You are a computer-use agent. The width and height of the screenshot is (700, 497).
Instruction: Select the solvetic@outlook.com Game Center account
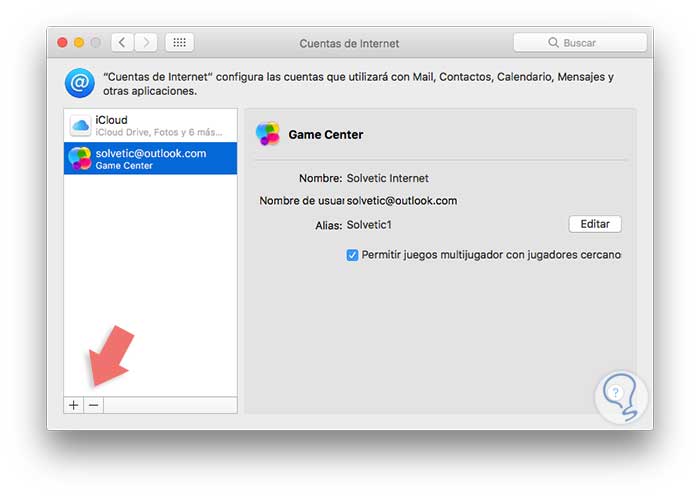point(150,158)
